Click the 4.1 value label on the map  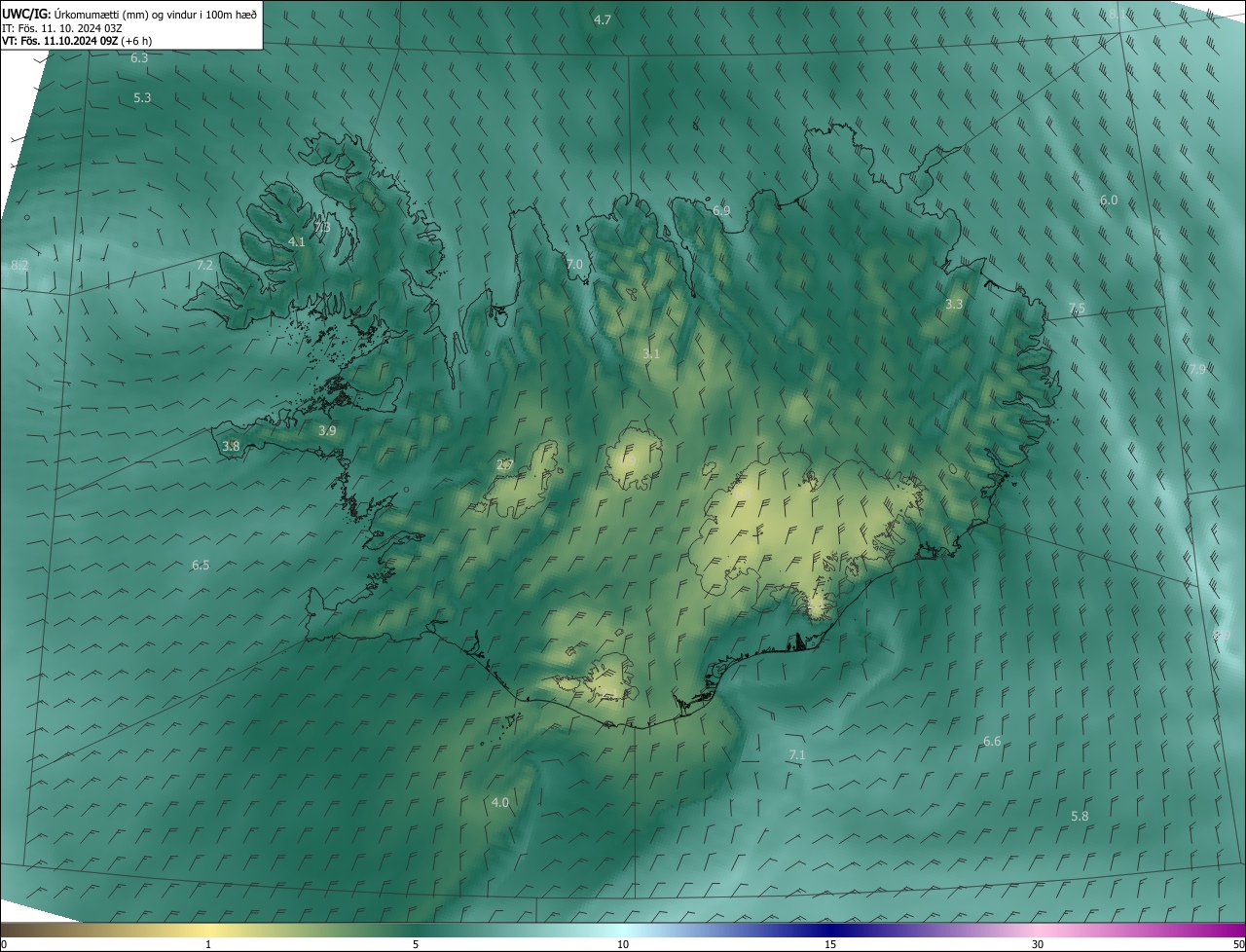tap(297, 241)
